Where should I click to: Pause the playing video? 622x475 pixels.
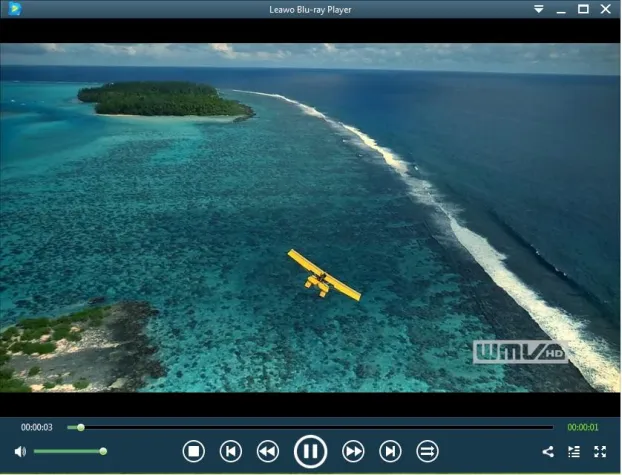pyautogui.click(x=311, y=451)
